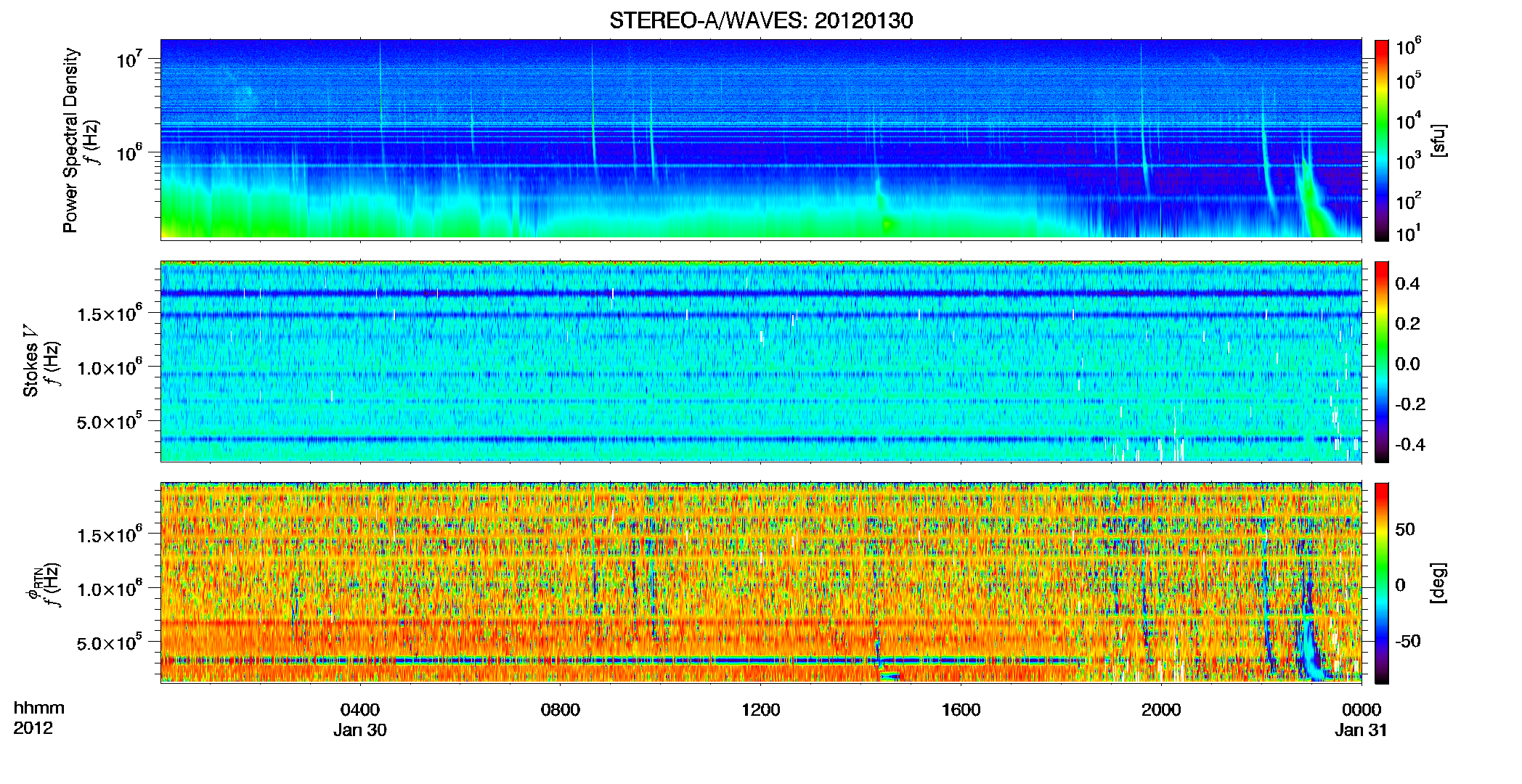Viewport: 1522px width, 784px height.
Task: Select the 2000 time tick label
Action: pyautogui.click(x=1161, y=709)
